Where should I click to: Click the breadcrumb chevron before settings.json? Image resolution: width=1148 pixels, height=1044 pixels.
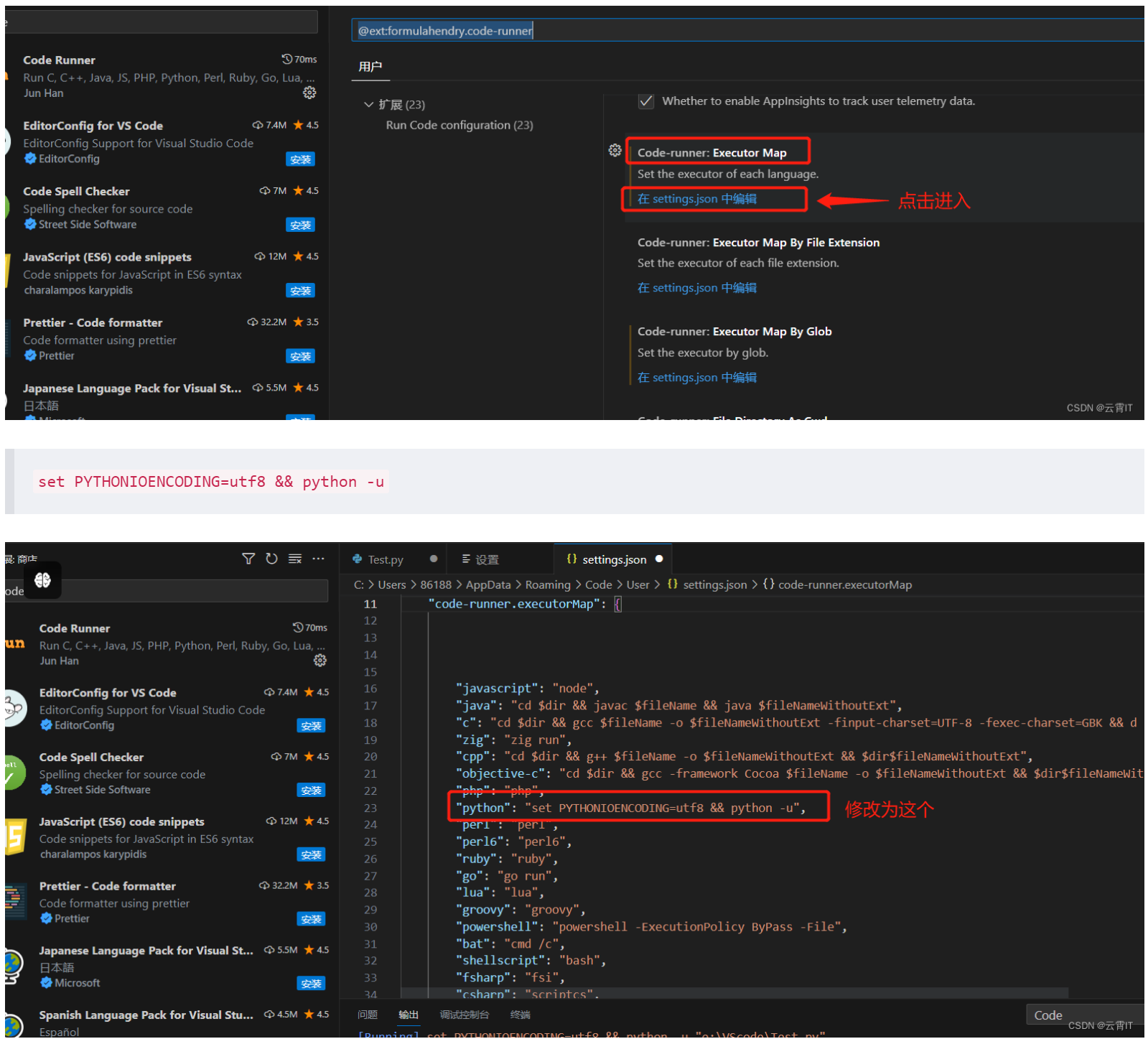(659, 585)
